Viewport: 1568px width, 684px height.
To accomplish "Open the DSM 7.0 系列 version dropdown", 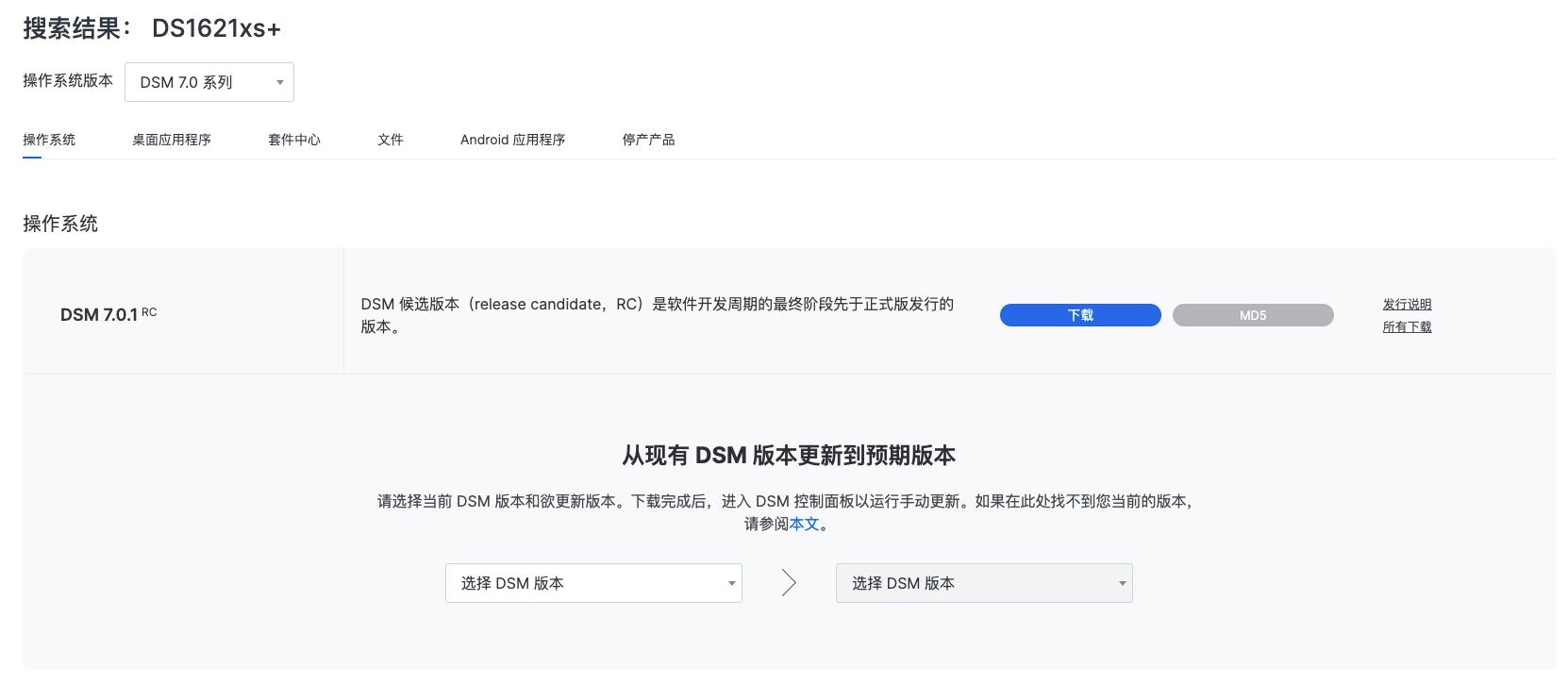I will 209,82.
